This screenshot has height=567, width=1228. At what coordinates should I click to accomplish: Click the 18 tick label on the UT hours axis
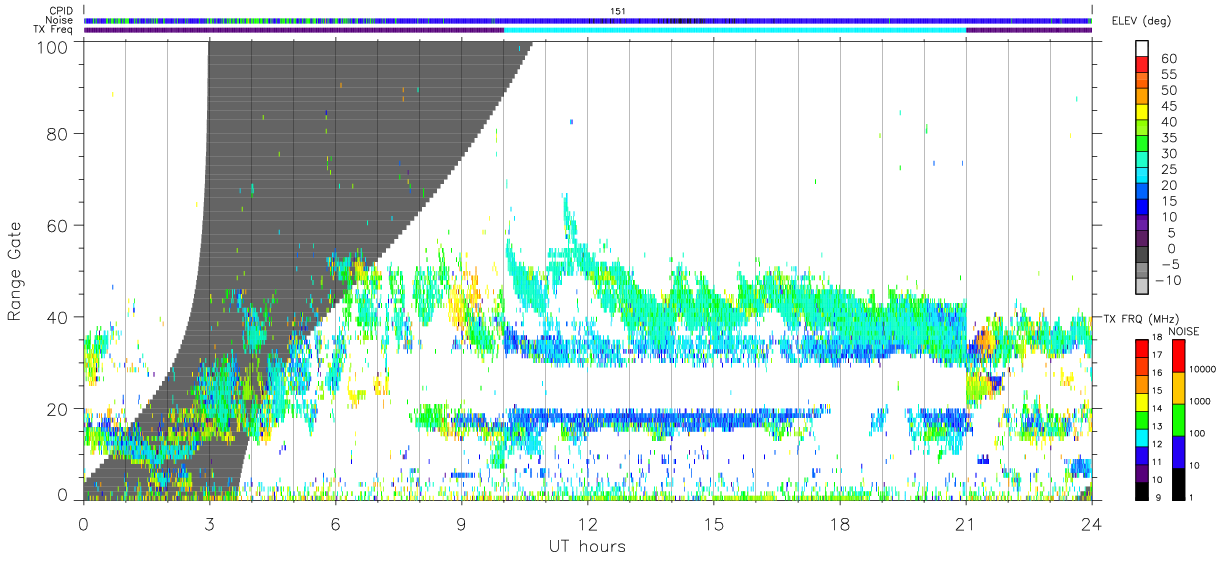click(x=839, y=524)
